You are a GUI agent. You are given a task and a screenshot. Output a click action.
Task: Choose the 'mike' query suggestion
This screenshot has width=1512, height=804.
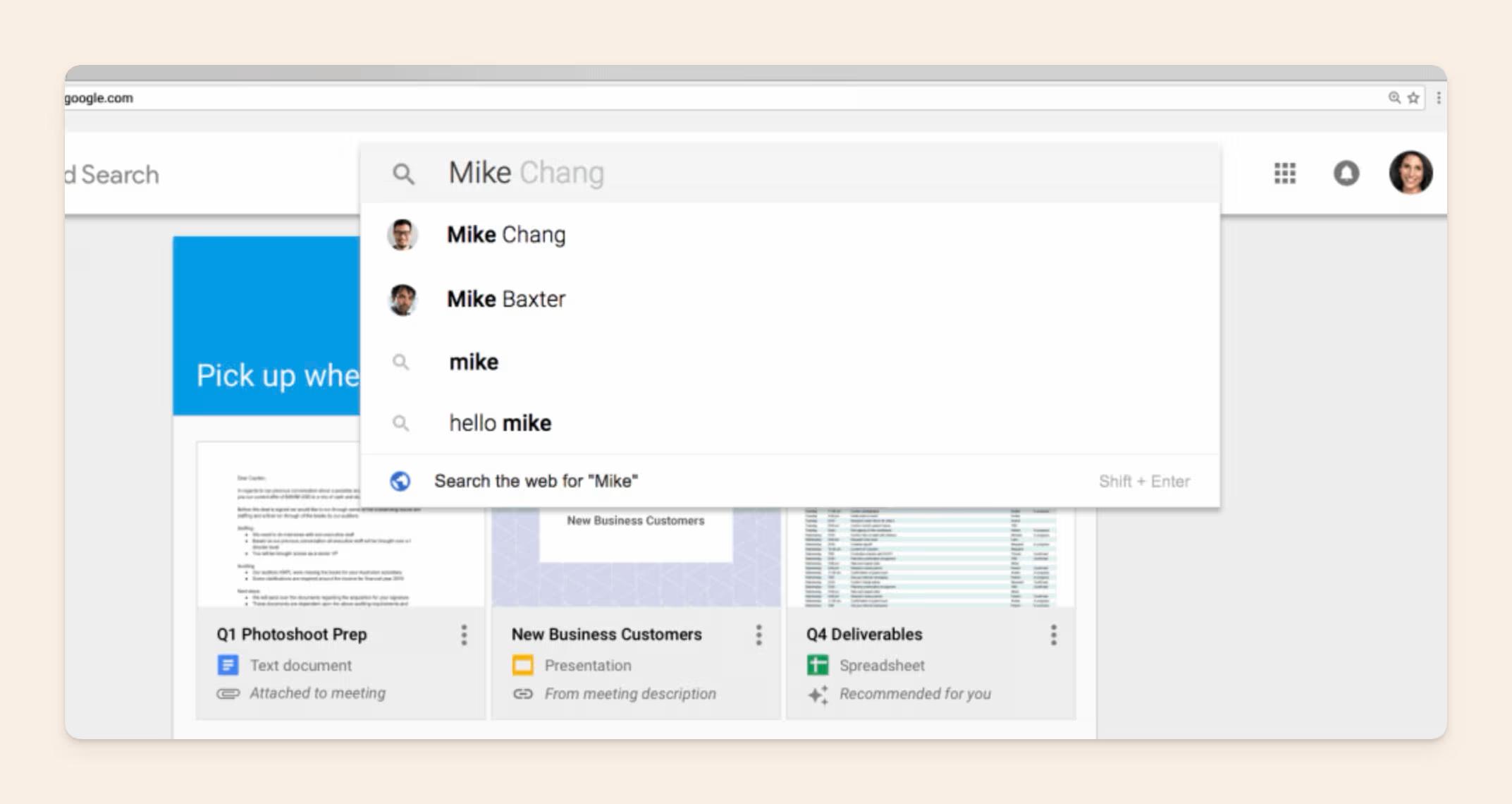click(789, 362)
